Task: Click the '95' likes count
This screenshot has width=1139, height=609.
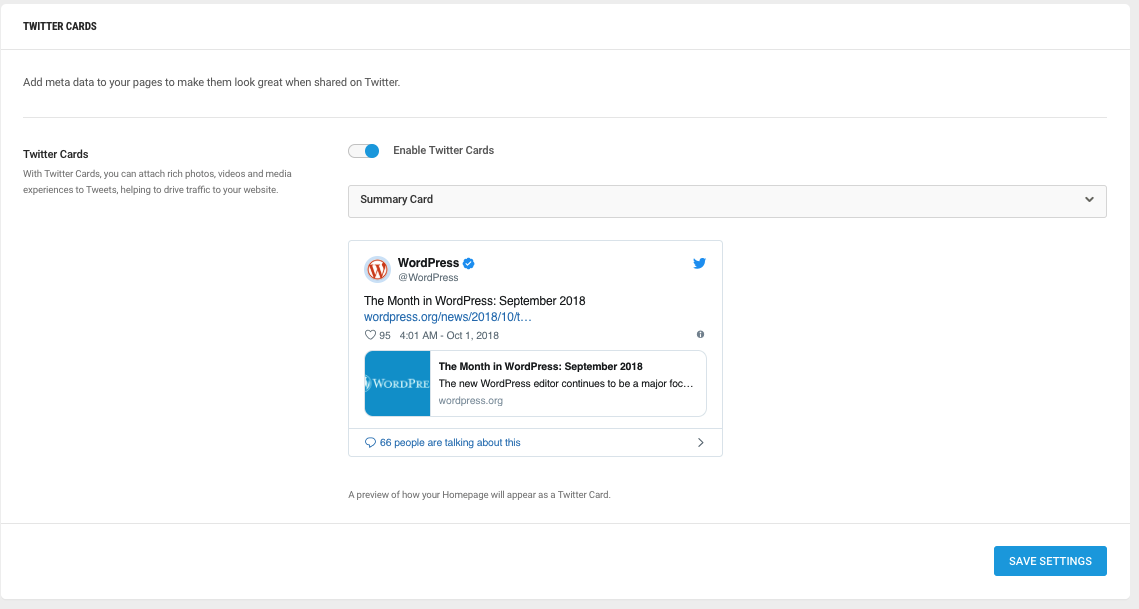Action: pos(385,336)
